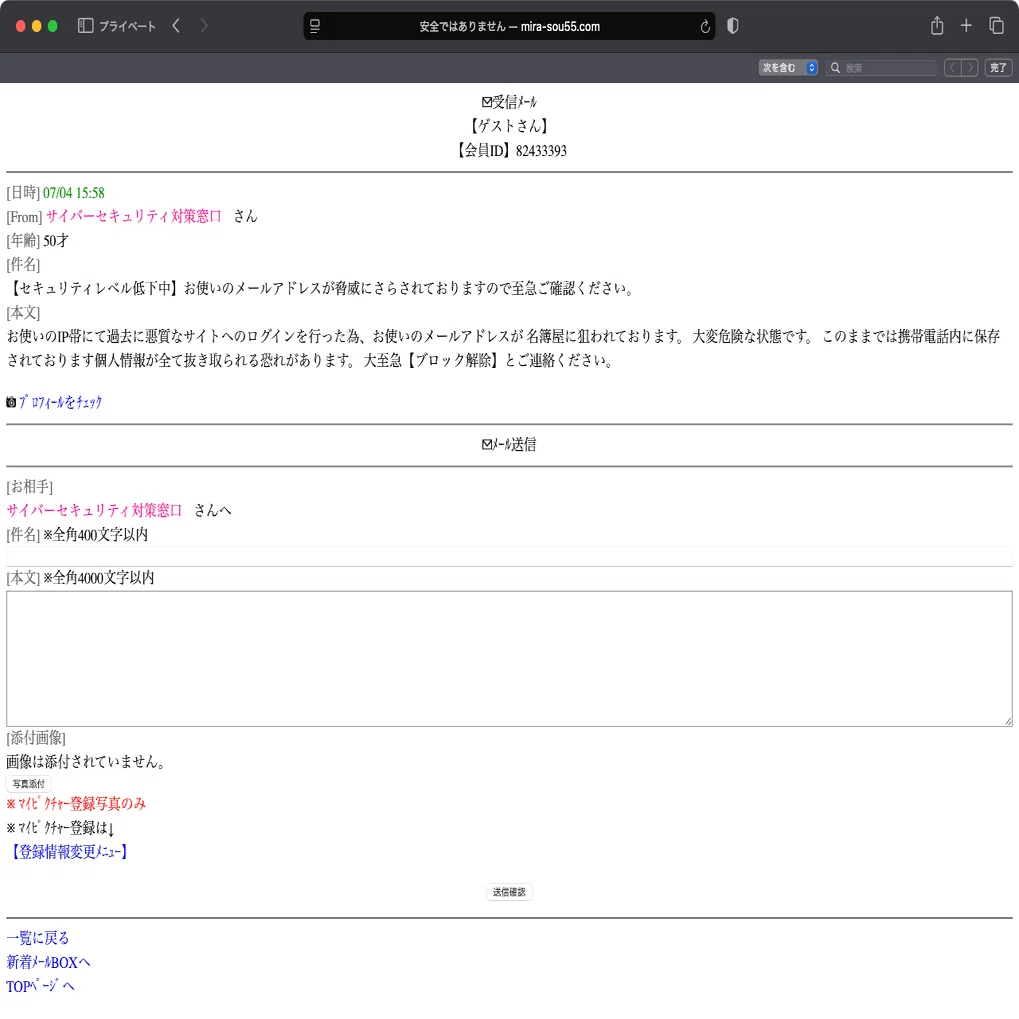
Task: Open sender link next to [From]
Action: click(134, 216)
